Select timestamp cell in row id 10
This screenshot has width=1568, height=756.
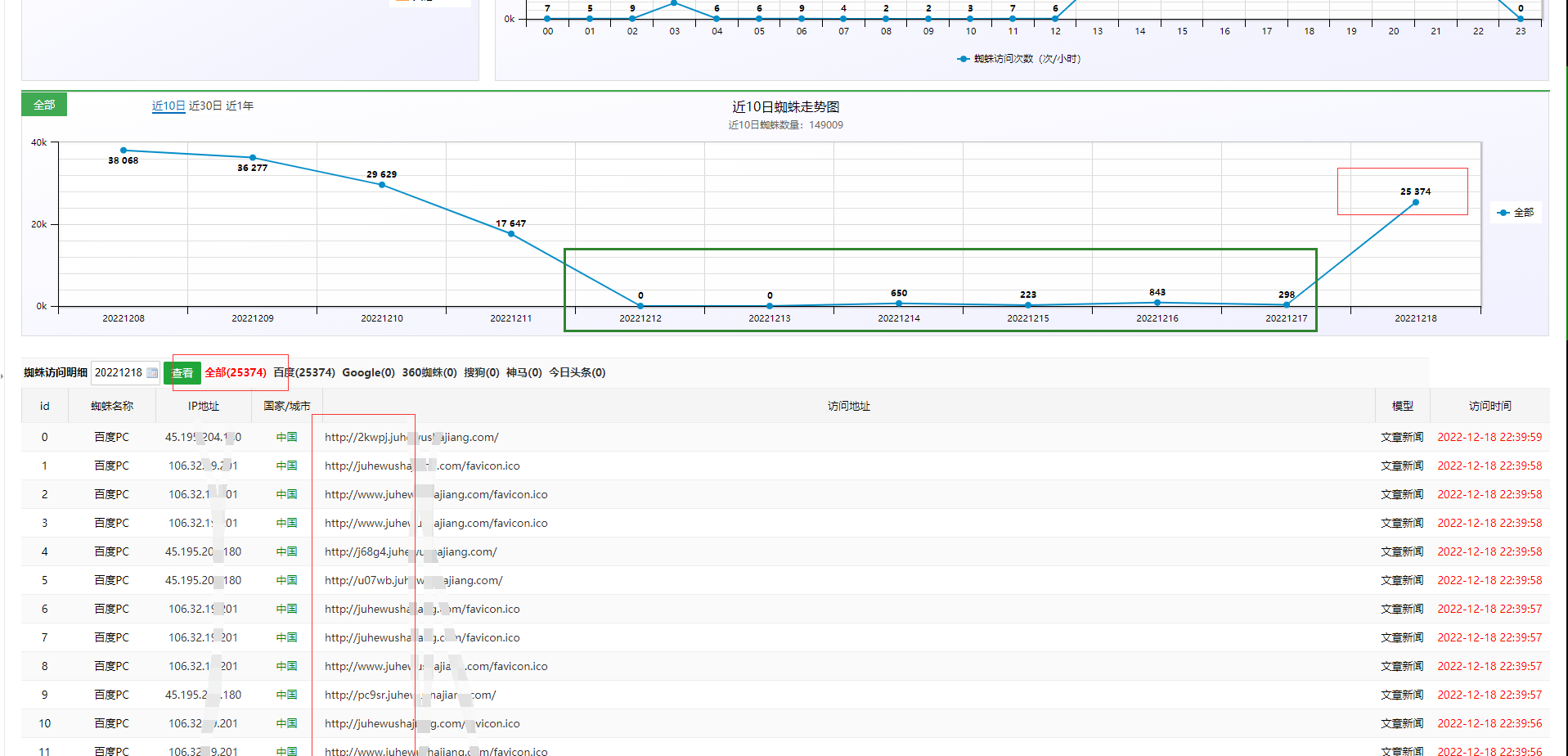[x=1490, y=723]
